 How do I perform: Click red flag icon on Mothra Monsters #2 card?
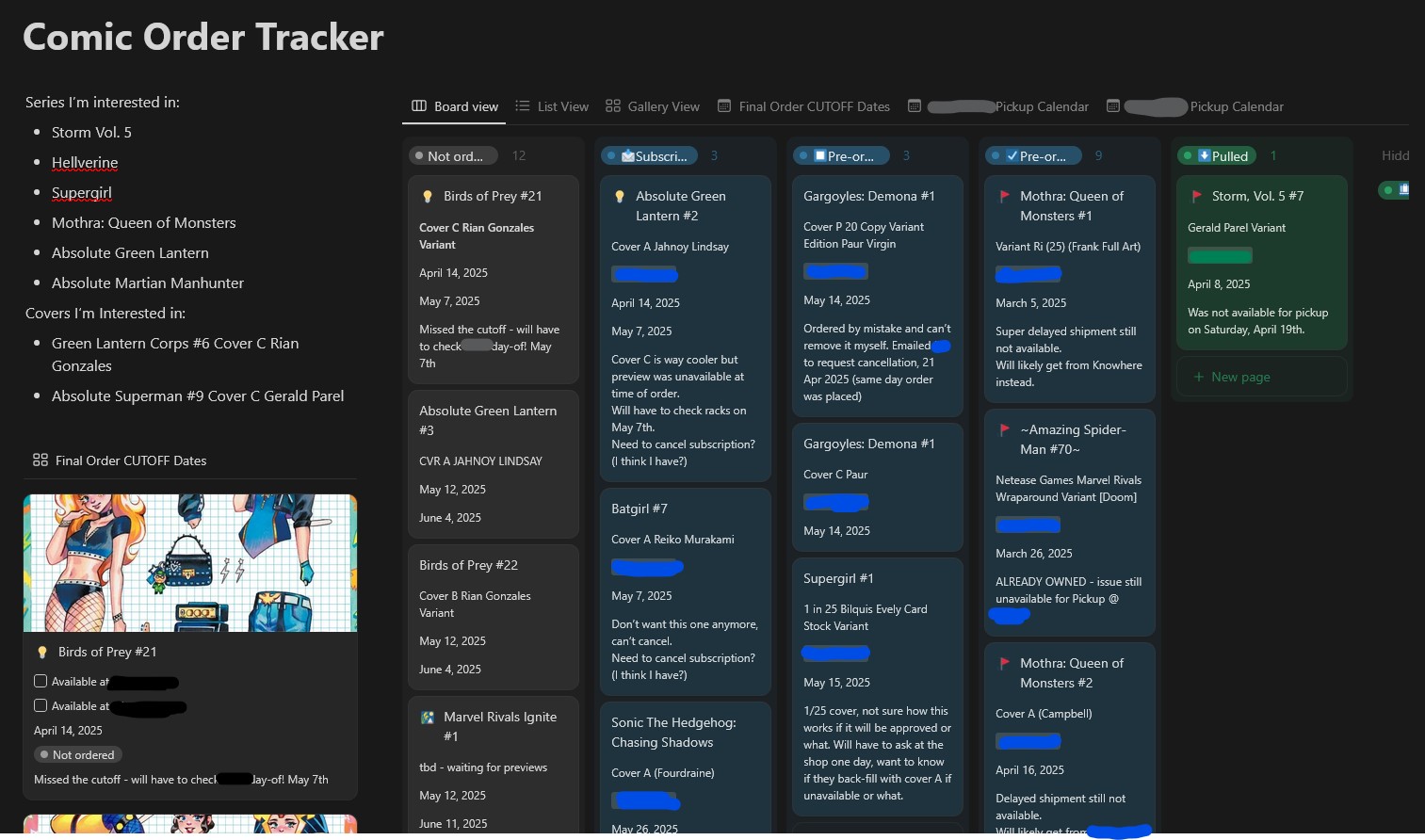click(x=1003, y=663)
